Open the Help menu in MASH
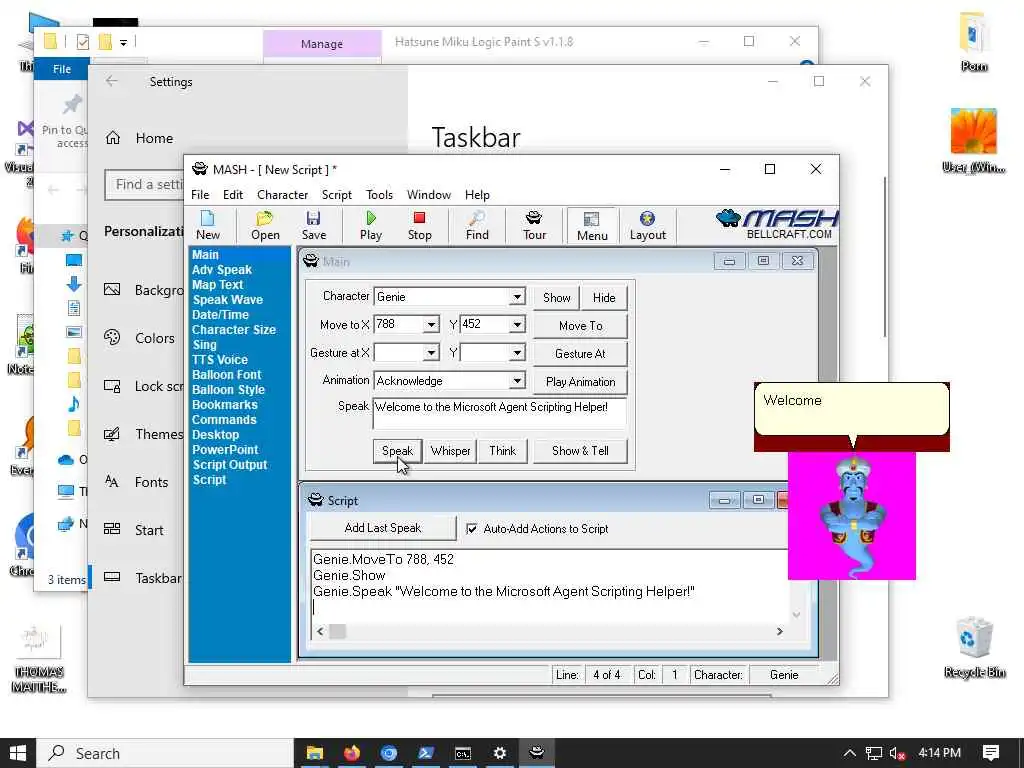The width and height of the screenshot is (1024, 768). pos(477,195)
